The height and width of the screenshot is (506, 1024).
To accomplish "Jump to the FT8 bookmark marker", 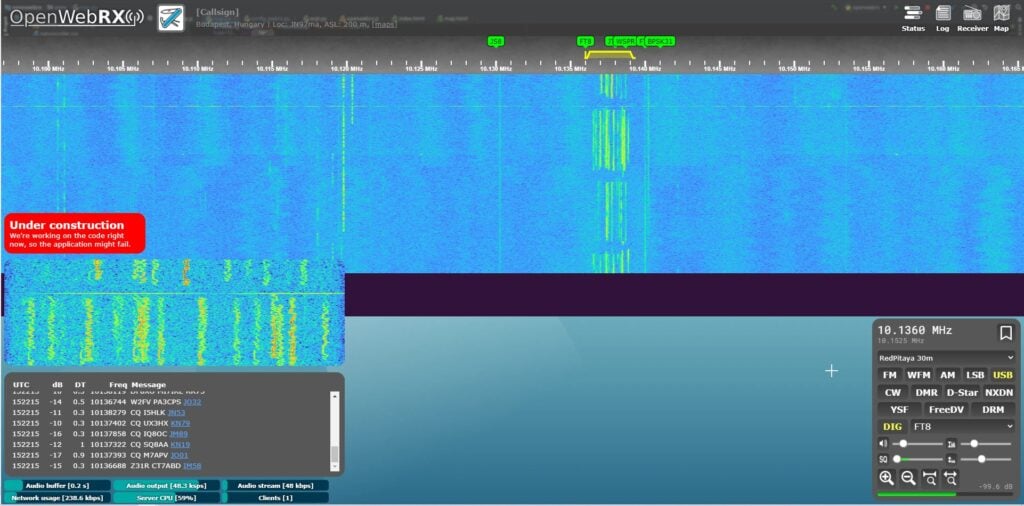I will coord(584,42).
